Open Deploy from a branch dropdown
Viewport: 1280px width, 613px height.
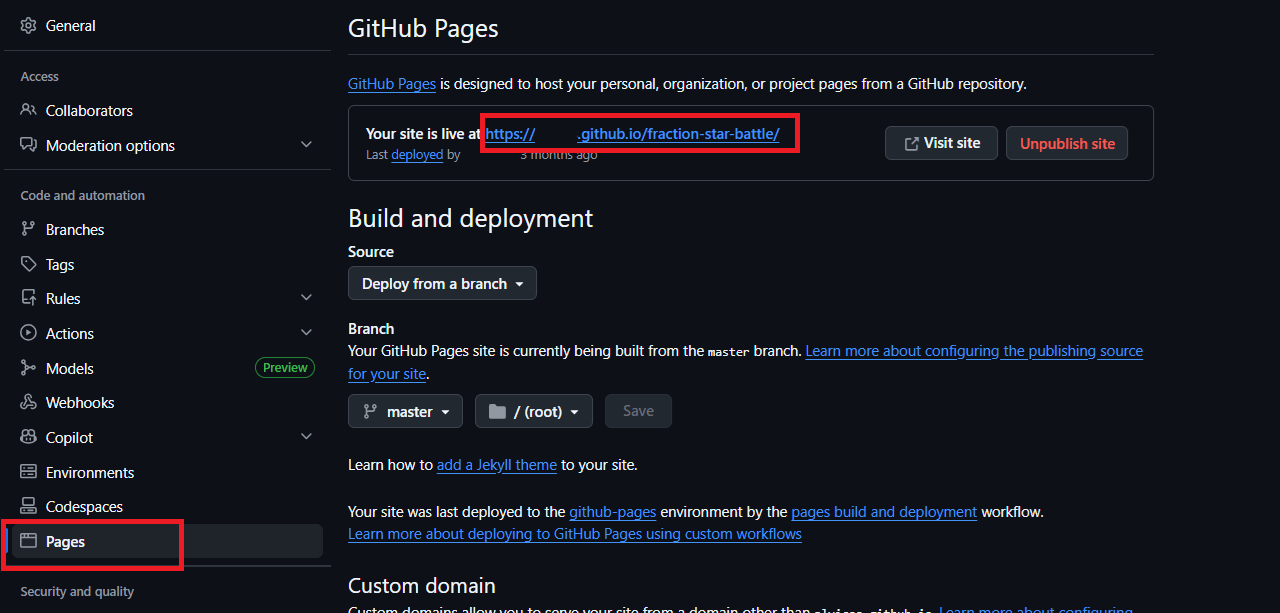(x=442, y=283)
